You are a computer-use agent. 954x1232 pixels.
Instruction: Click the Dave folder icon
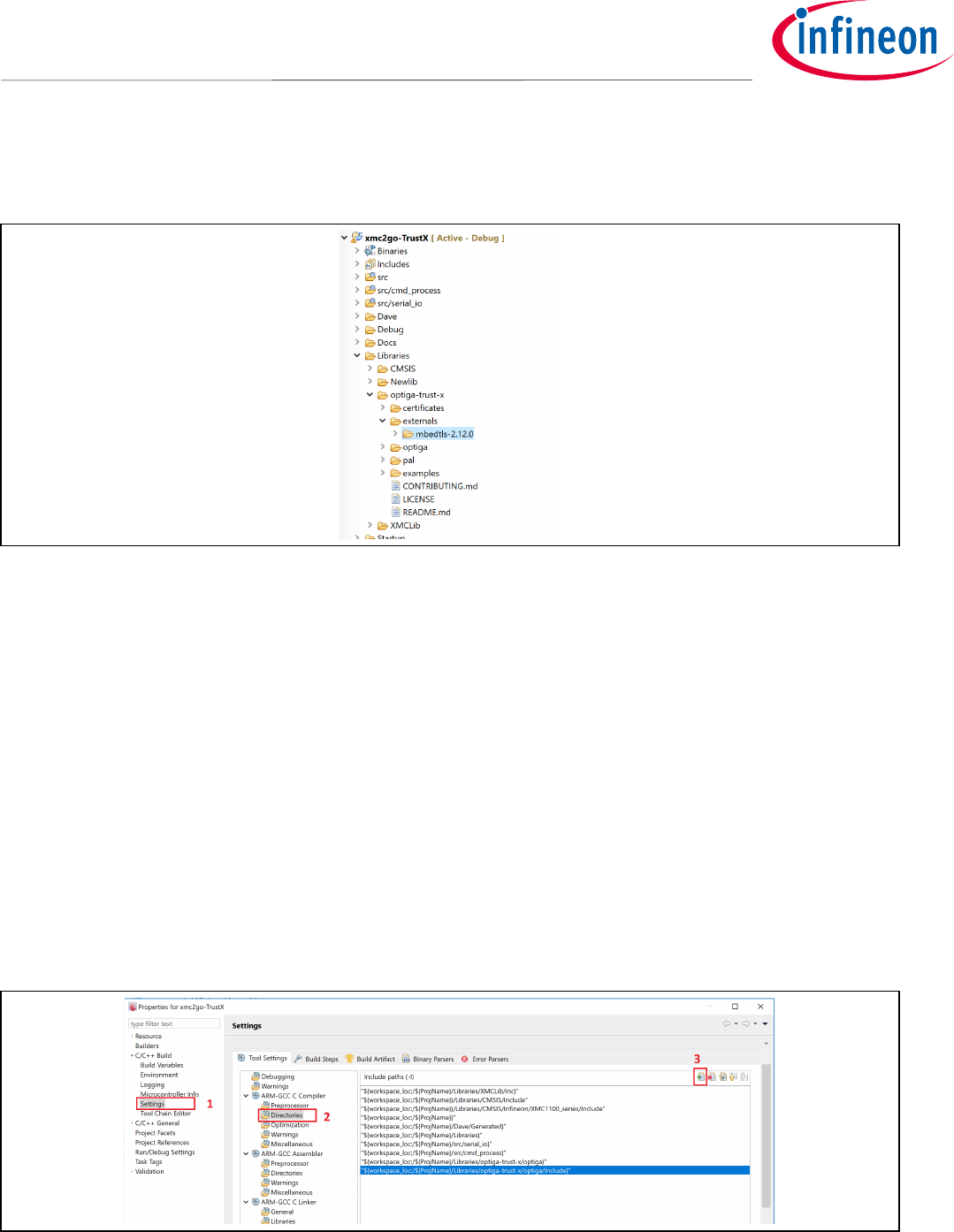pyautogui.click(x=370, y=316)
